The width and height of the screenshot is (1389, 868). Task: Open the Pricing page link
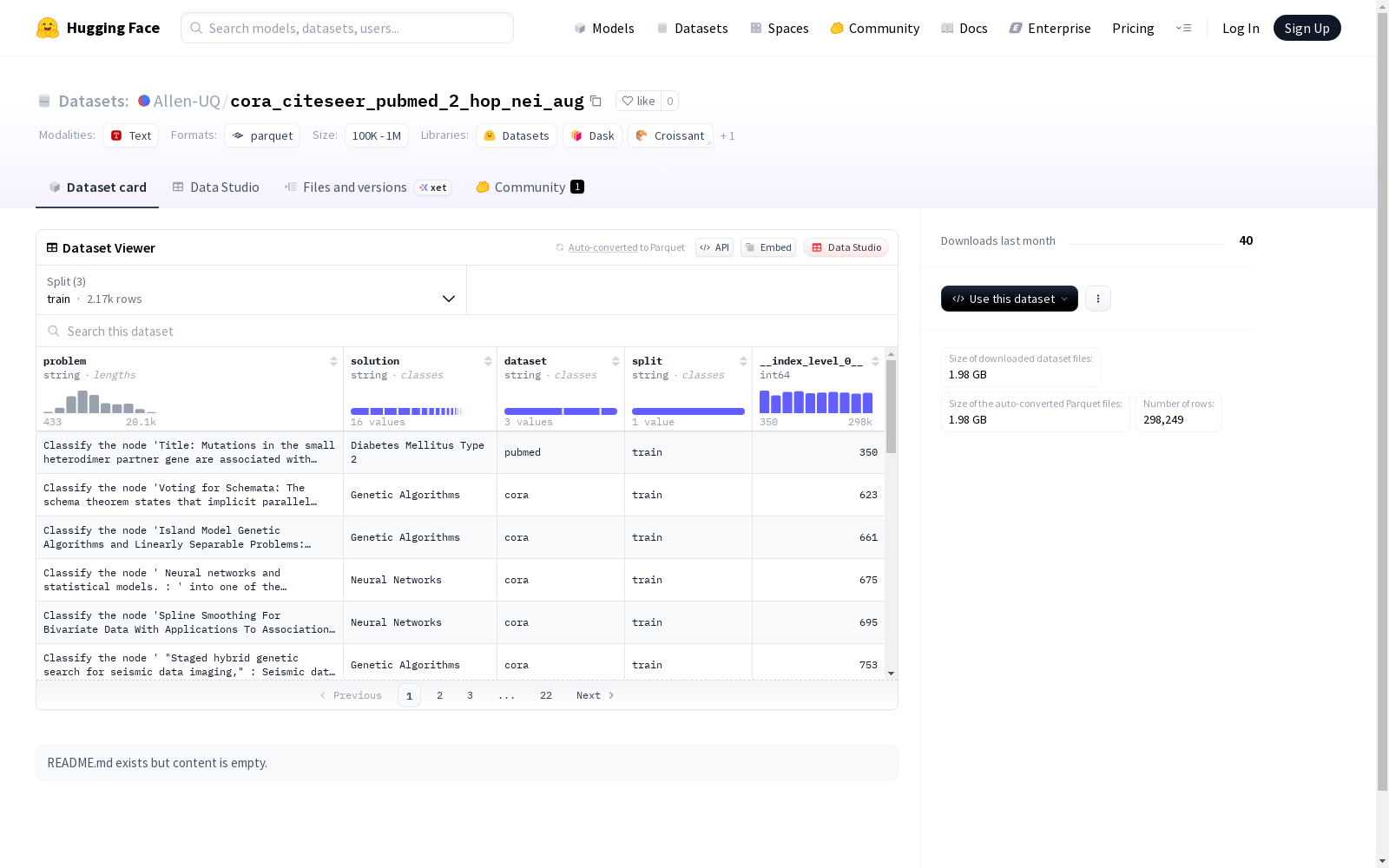tap(1133, 28)
